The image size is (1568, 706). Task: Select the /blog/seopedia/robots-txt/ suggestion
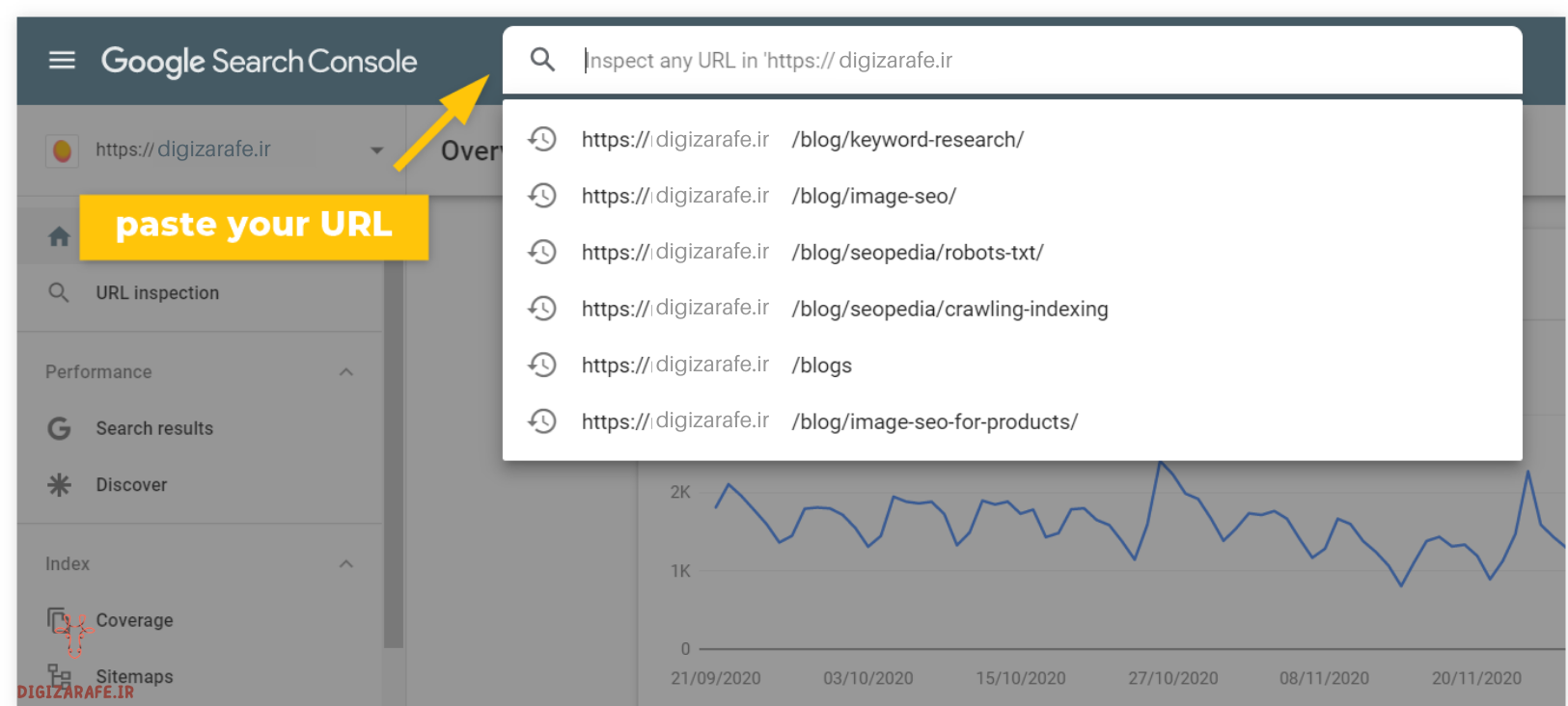coord(1012,253)
